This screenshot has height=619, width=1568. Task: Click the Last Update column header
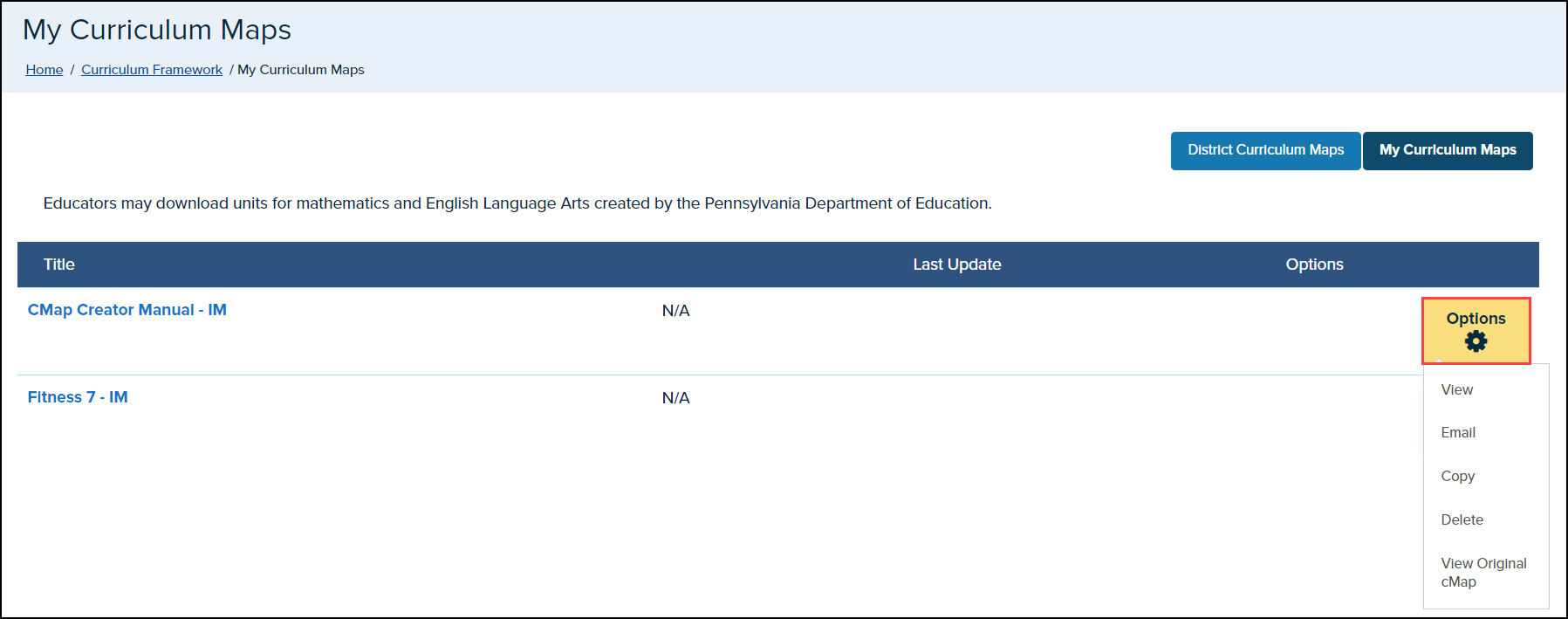tap(956, 265)
